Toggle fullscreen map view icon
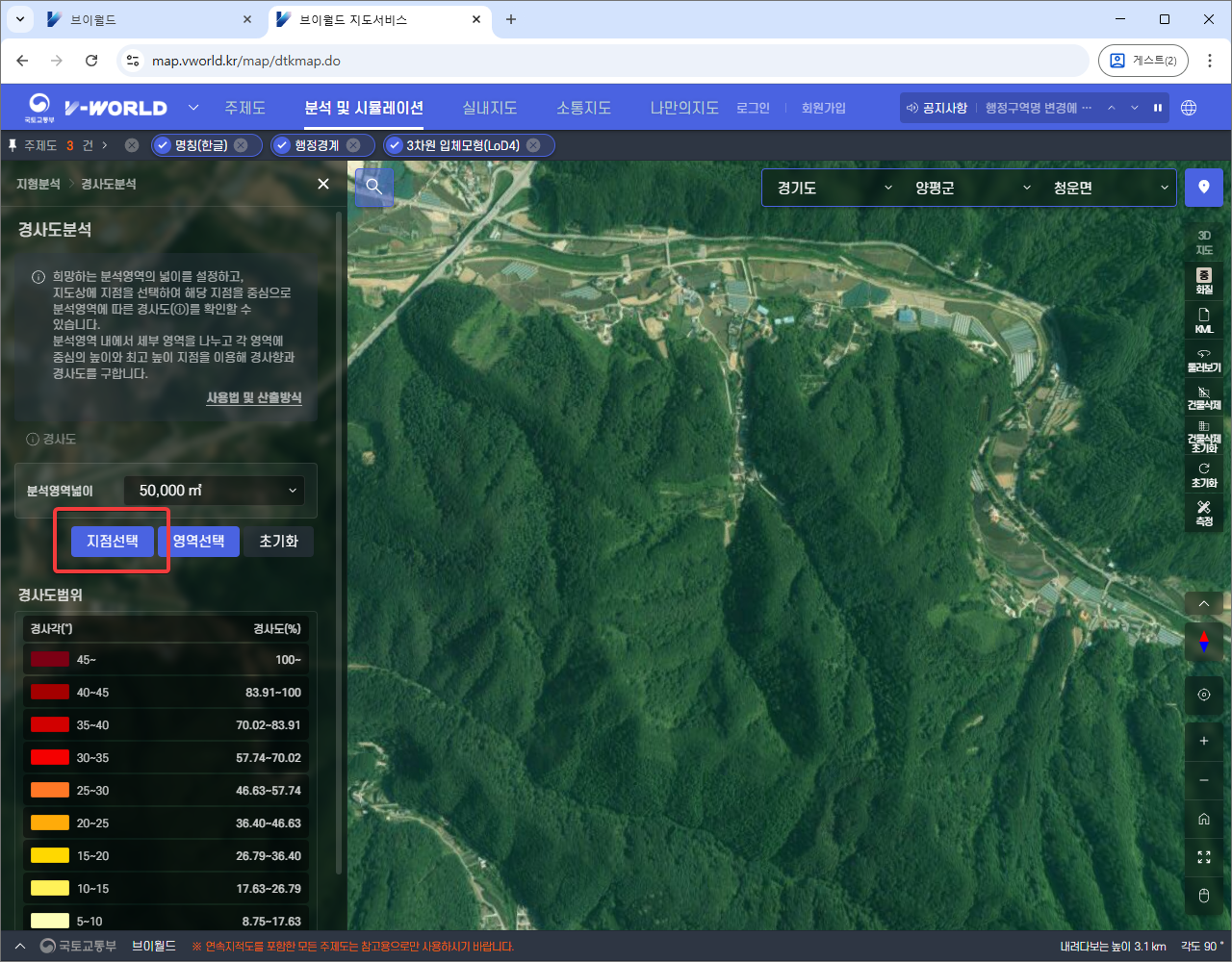This screenshot has width=1232, height=962. [1204, 857]
